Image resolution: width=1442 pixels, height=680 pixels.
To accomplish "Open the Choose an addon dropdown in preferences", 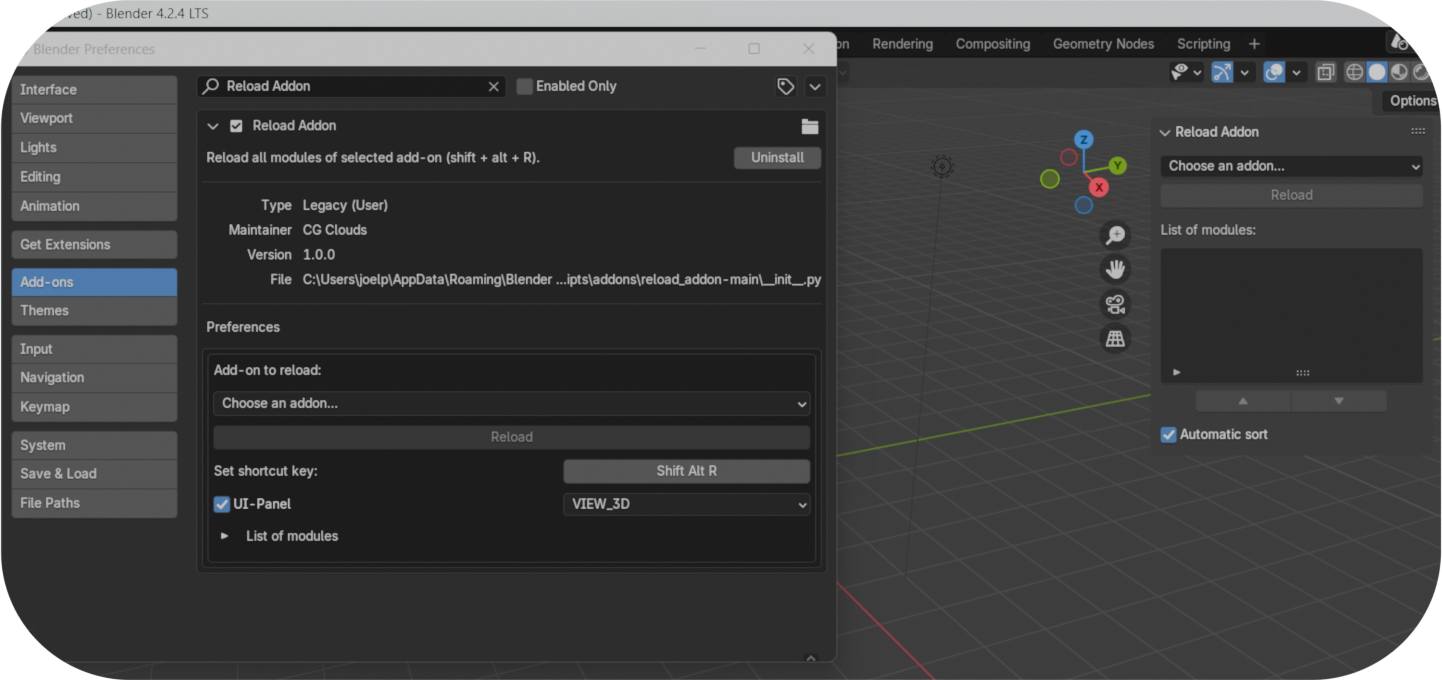I will pyautogui.click(x=511, y=404).
